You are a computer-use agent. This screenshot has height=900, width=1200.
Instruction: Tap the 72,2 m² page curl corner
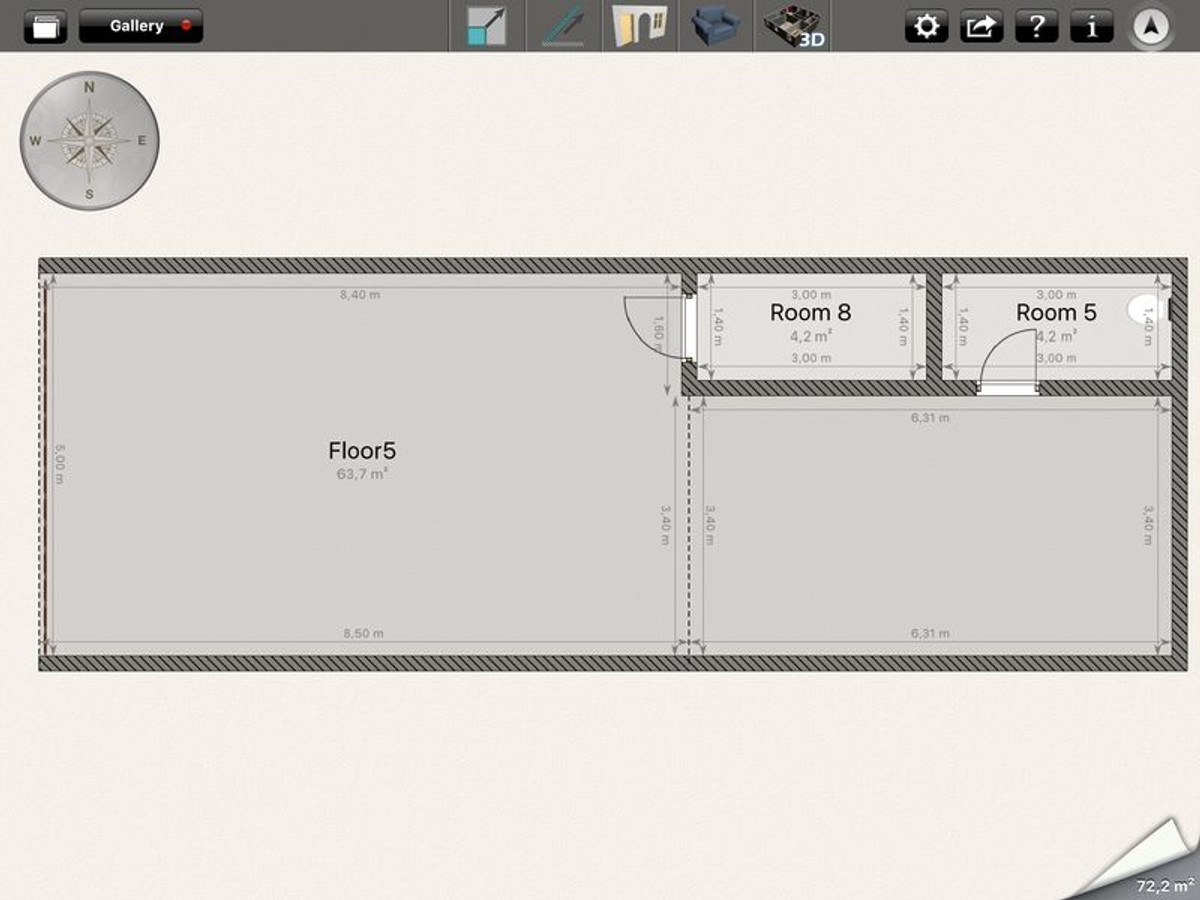click(x=1150, y=870)
